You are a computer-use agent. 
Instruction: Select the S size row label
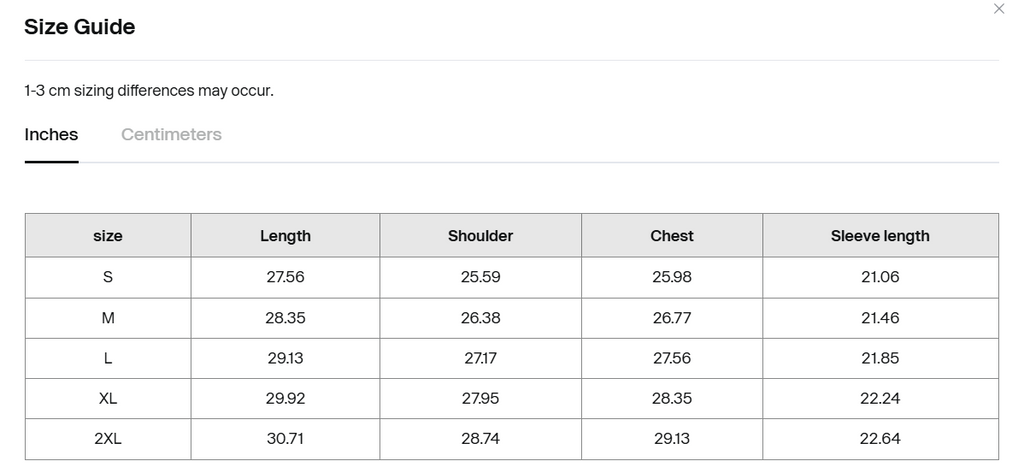pyautogui.click(x=108, y=277)
